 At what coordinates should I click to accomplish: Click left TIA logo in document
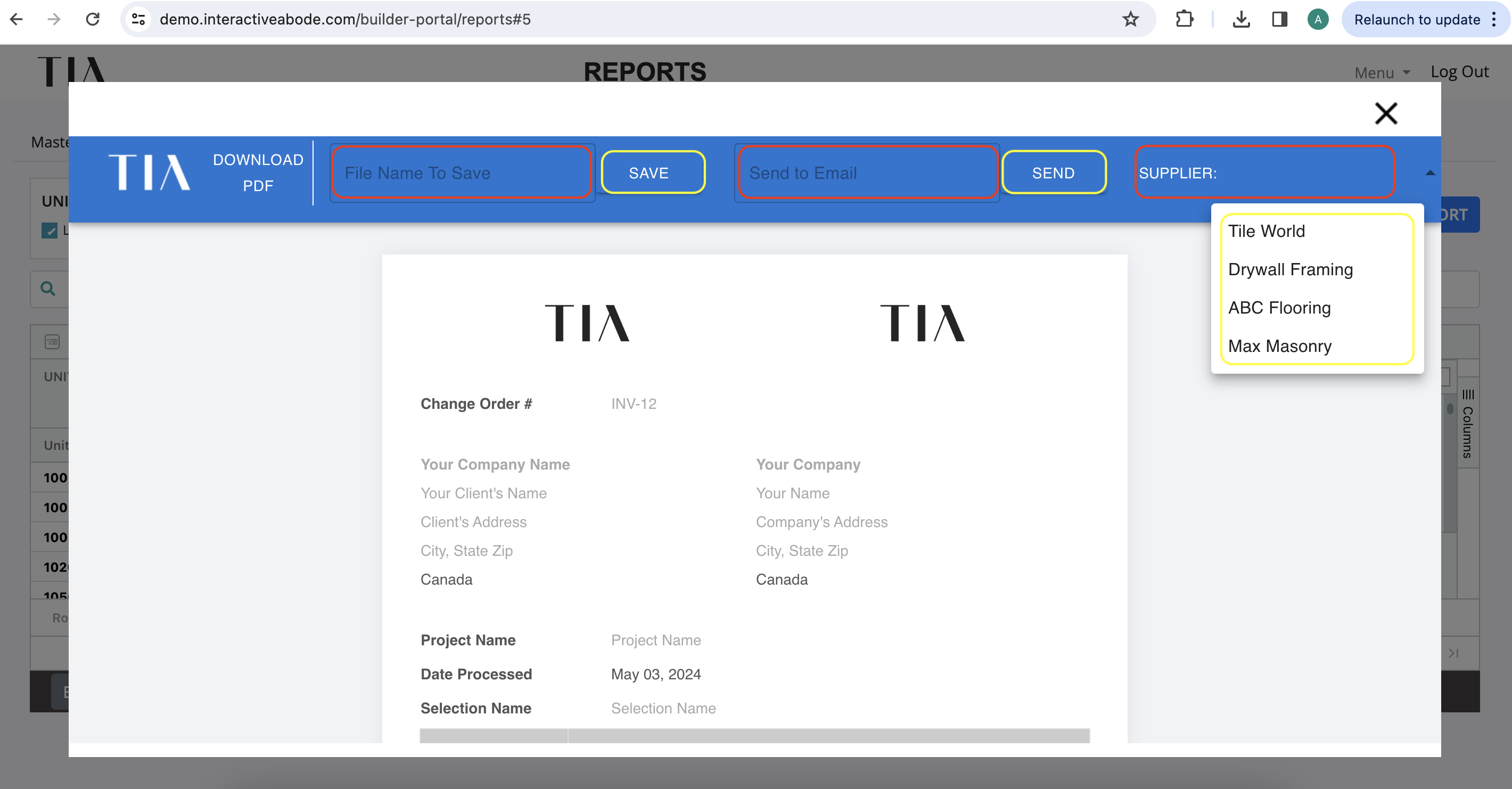587,323
